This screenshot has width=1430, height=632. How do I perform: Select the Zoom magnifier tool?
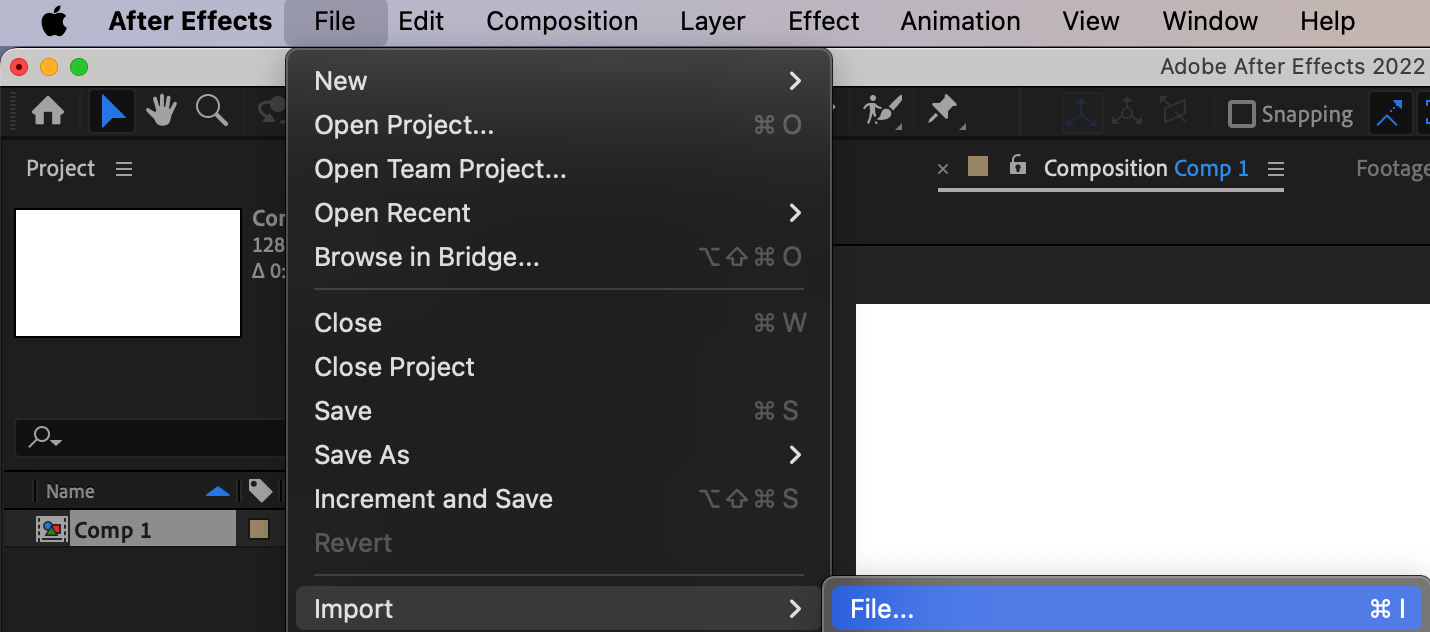click(211, 111)
